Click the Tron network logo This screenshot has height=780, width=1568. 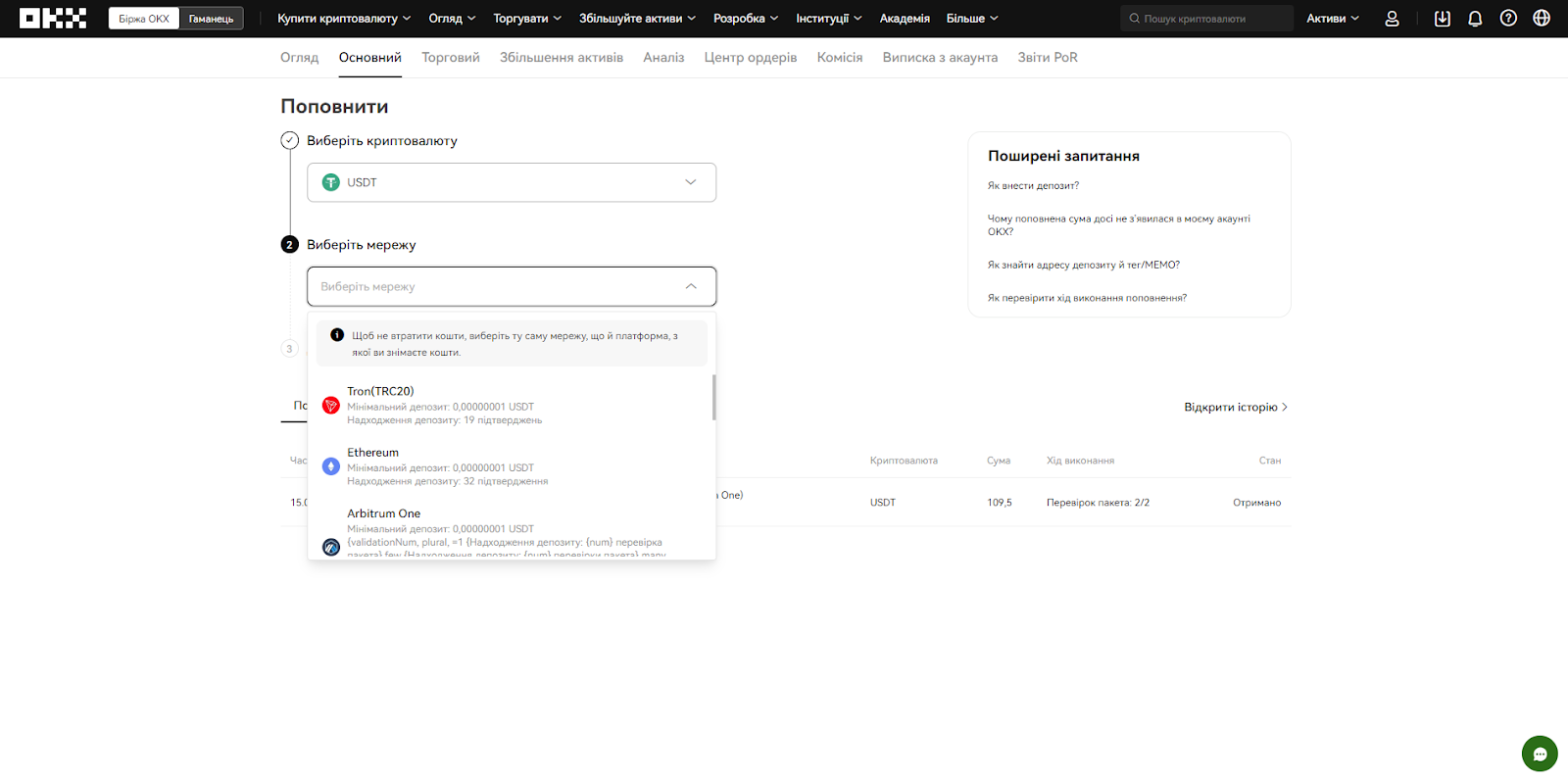[331, 406]
